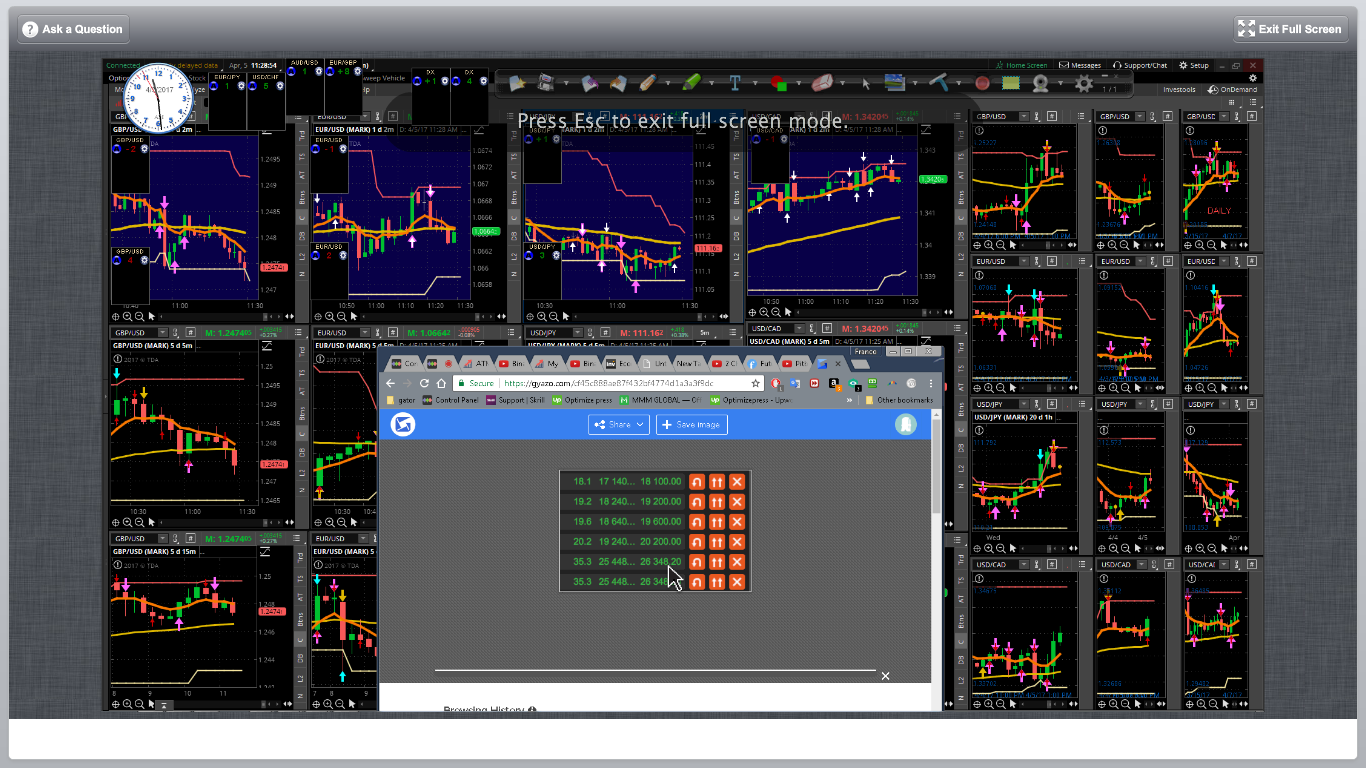Switch to the ATI tab in Chrome
Screen dimensions: 1366x768
coord(478,363)
